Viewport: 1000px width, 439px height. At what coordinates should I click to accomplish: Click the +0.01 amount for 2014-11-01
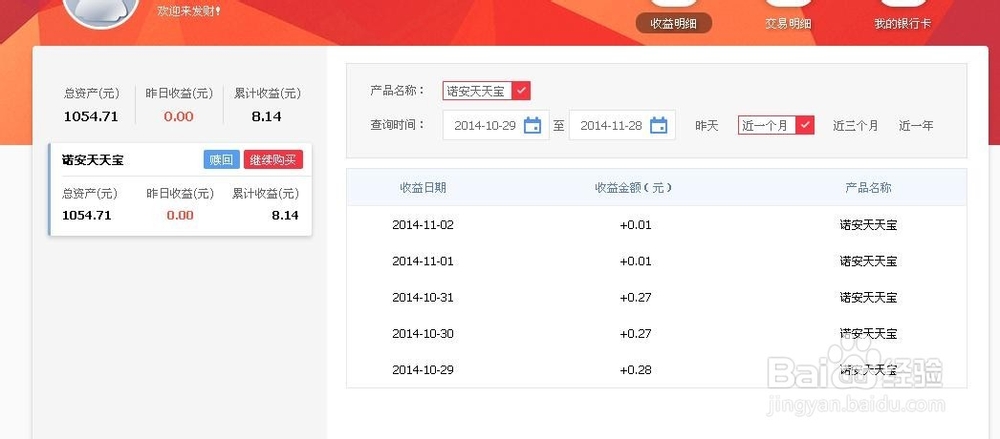coord(635,261)
